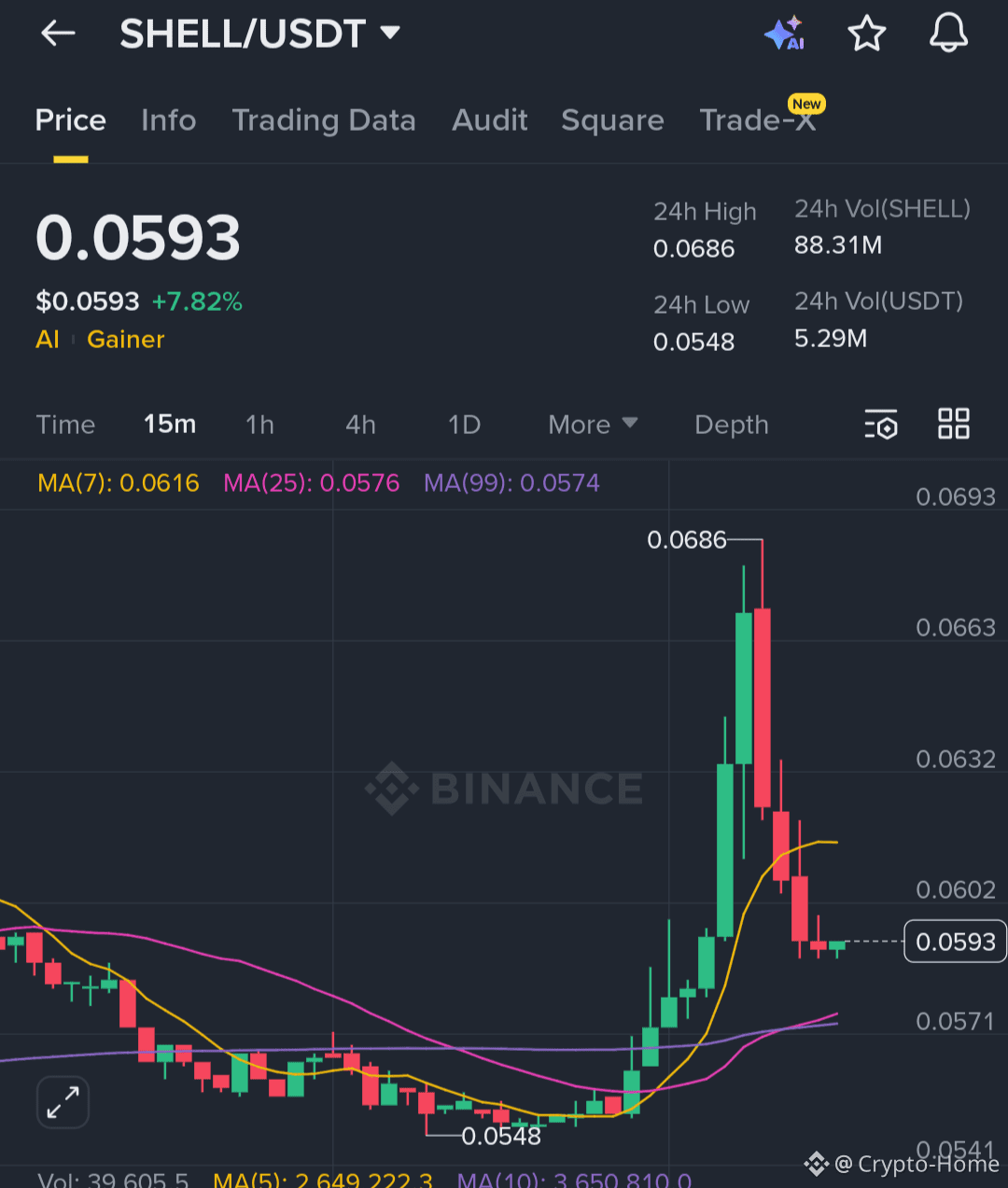Viewport: 1008px width, 1188px height.
Task: Tap the Gainer tag label
Action: [126, 339]
